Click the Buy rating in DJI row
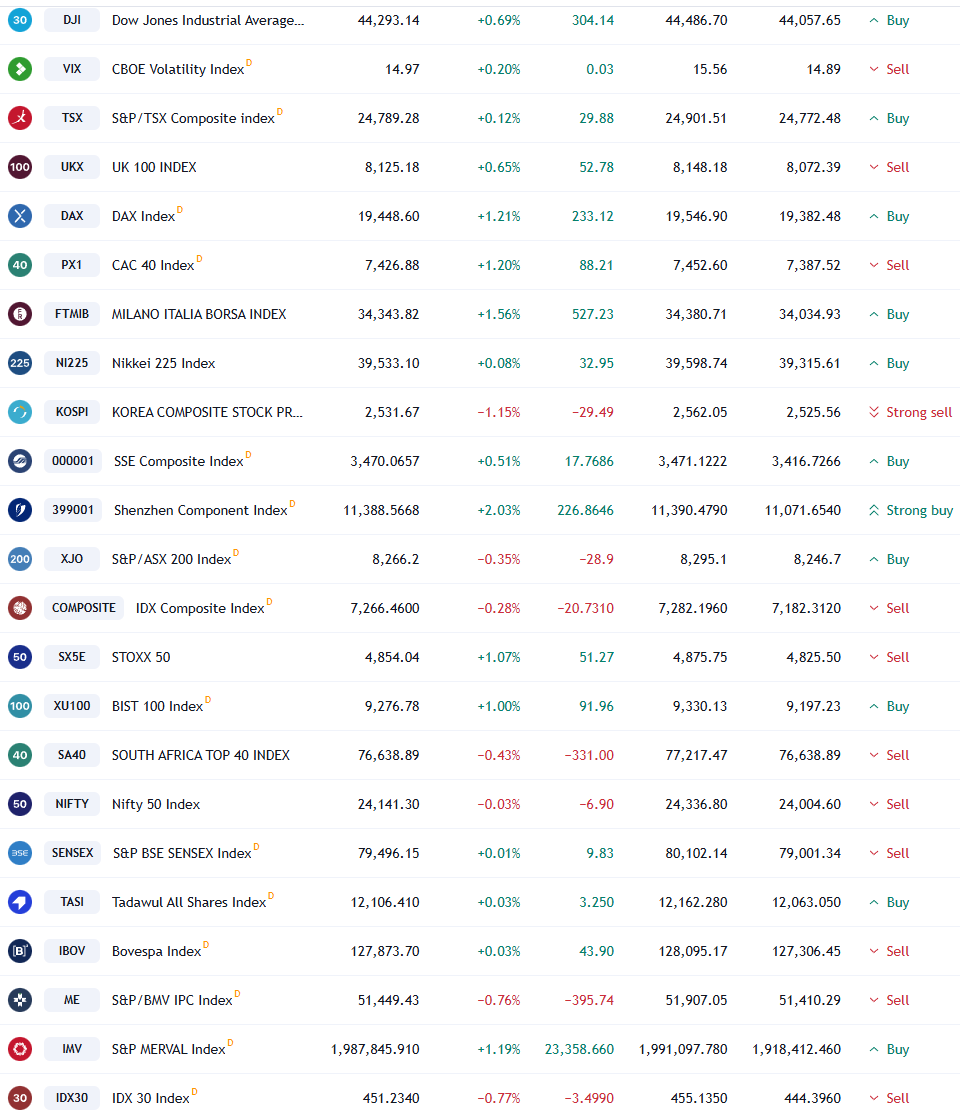This screenshot has height=1112, width=960. [x=889, y=21]
